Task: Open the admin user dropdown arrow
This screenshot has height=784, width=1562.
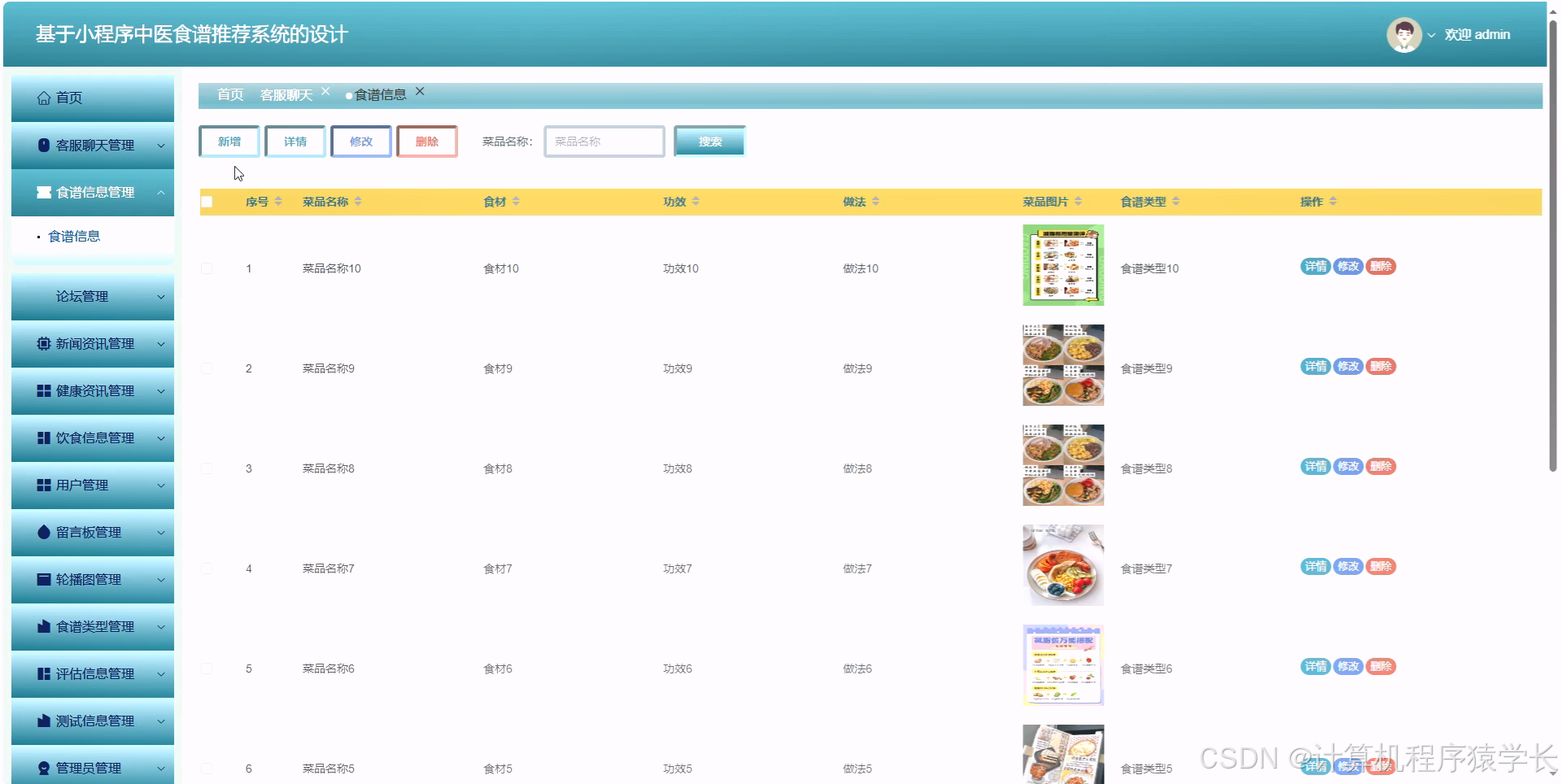Action: [1431, 35]
